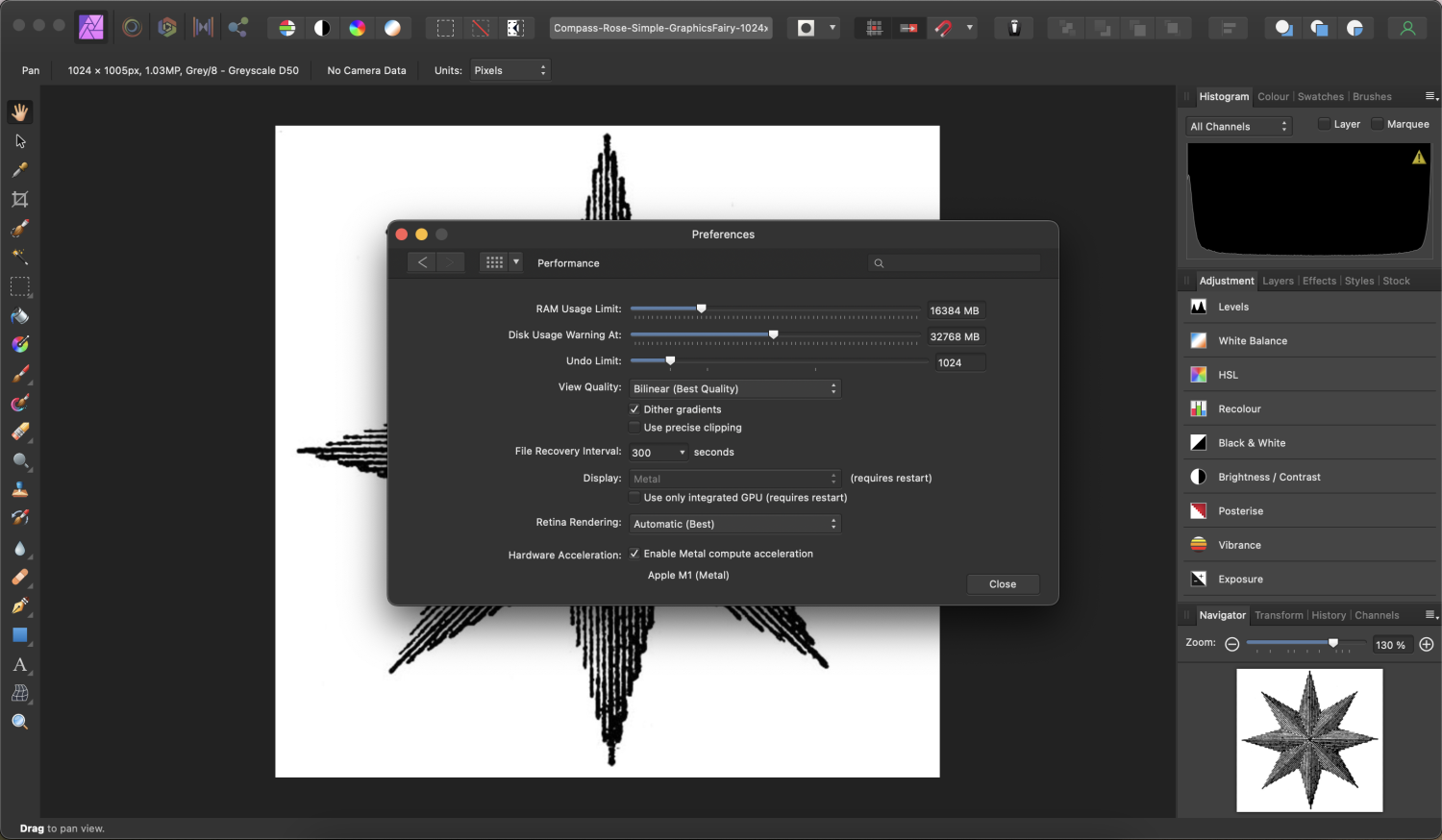Screen dimensions: 1442x840
Task: Activate the Crop tool
Action: tap(20, 199)
